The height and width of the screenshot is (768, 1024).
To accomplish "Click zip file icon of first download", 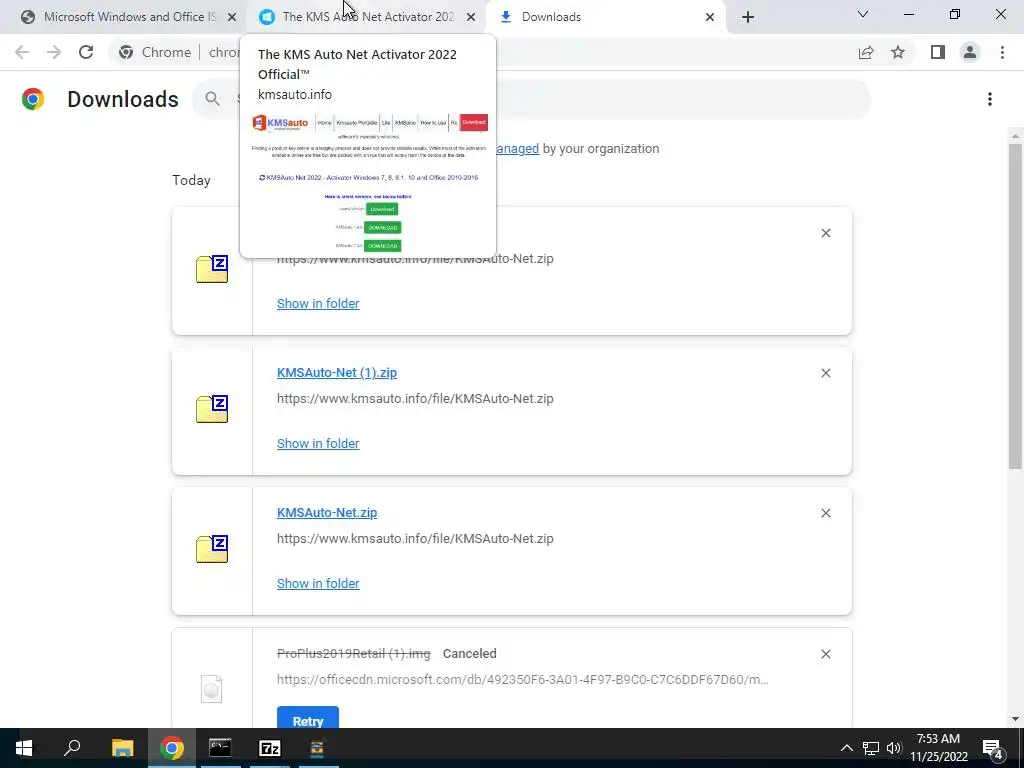I will coord(212,269).
